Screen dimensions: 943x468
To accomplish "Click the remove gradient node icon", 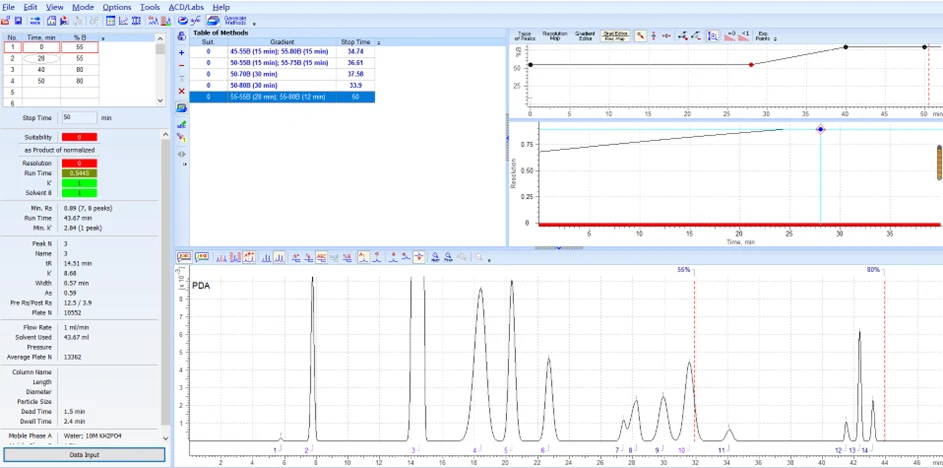I will [x=696, y=36].
